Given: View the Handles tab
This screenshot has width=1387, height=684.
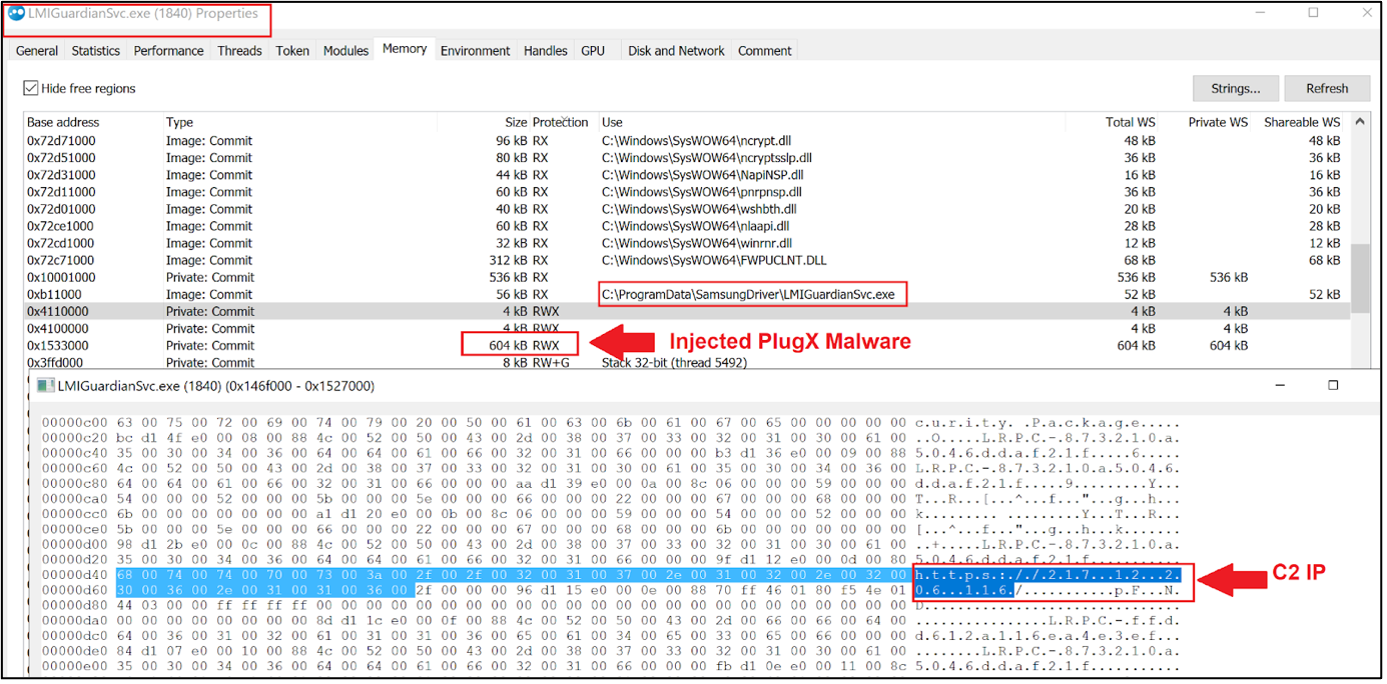Looking at the screenshot, I should 545,50.
